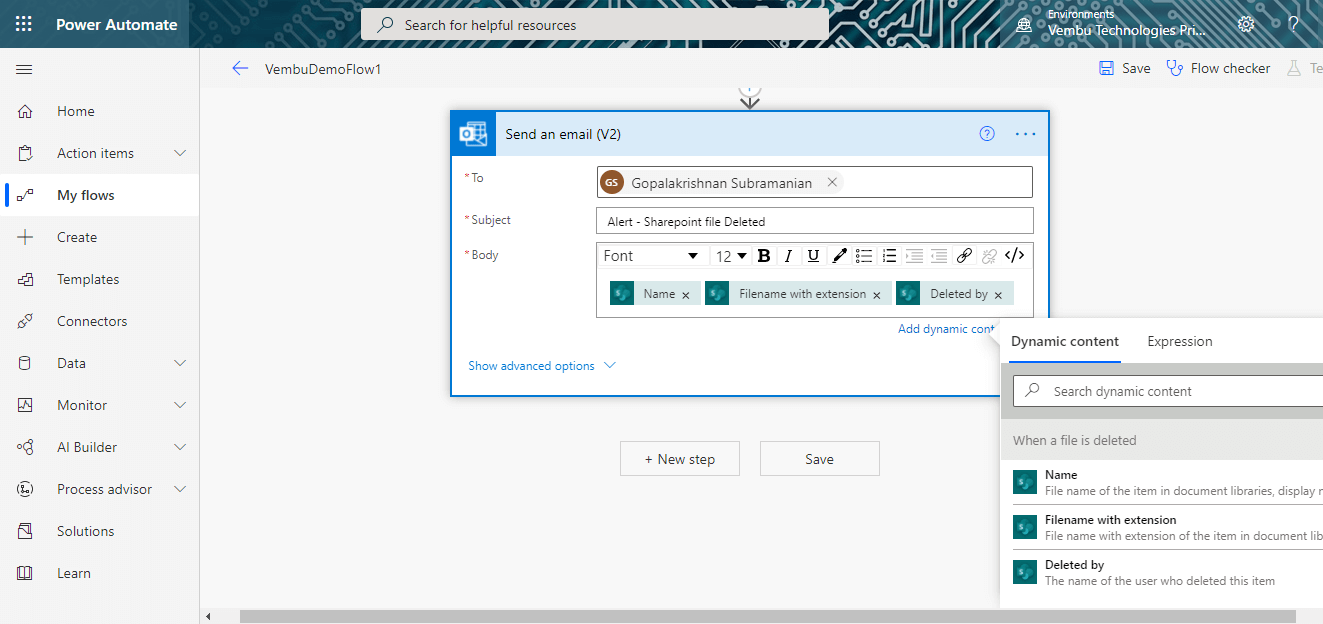Viewport: 1323px width, 624px height.
Task: Switch to the Dynamic content tab
Action: [x=1066, y=341]
